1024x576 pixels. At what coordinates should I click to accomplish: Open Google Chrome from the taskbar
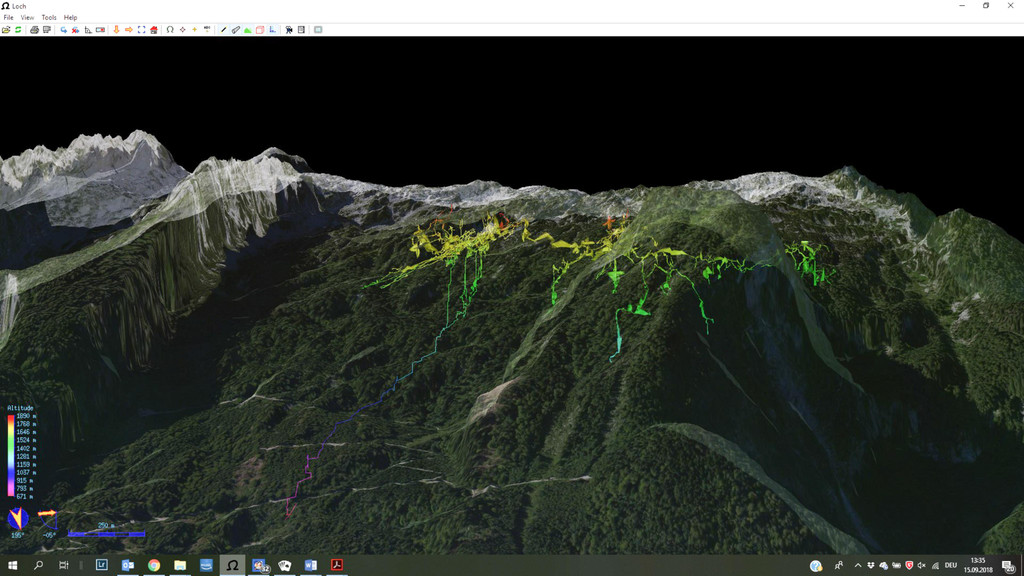tap(154, 565)
